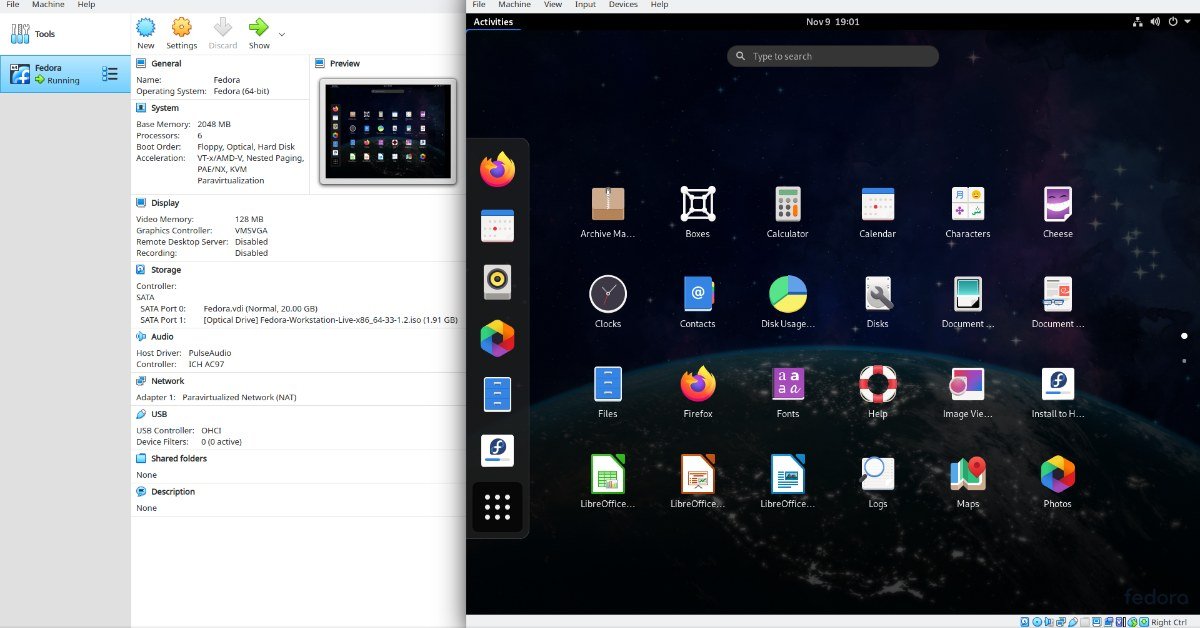
Task: Open File menu in VirtualBox Manager
Action: [x=13, y=5]
